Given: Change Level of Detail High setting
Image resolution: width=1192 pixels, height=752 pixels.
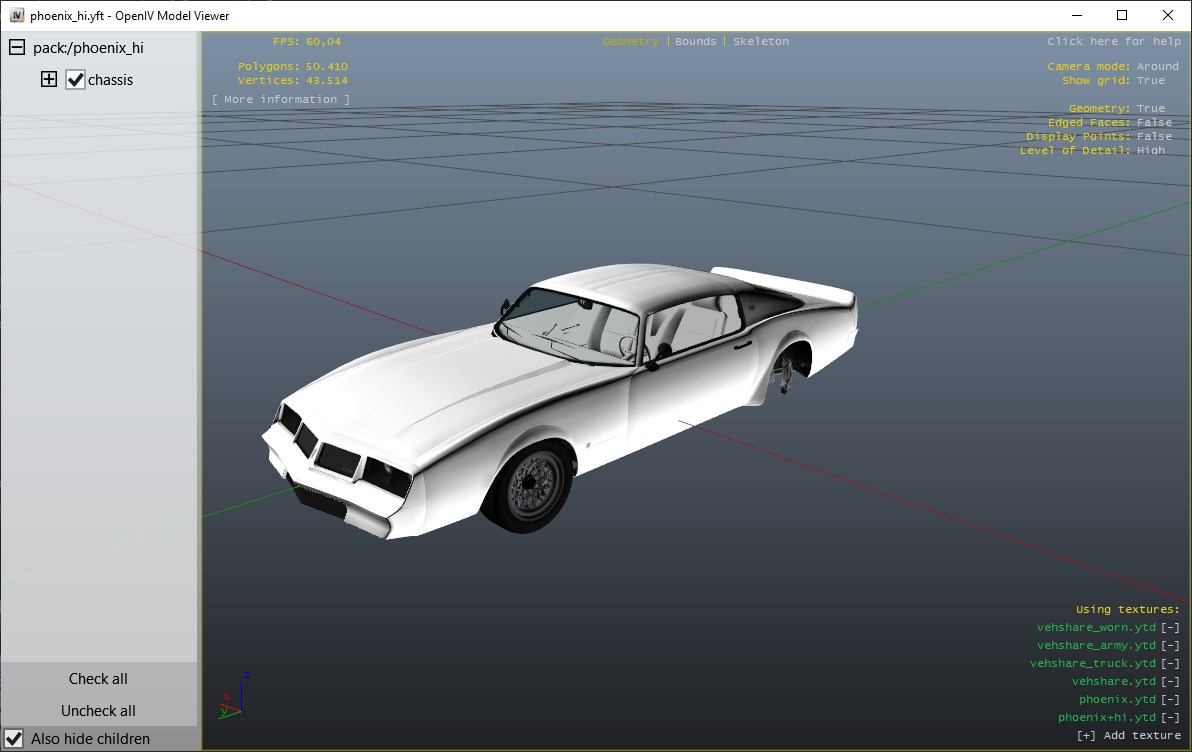Looking at the screenshot, I should (1151, 150).
